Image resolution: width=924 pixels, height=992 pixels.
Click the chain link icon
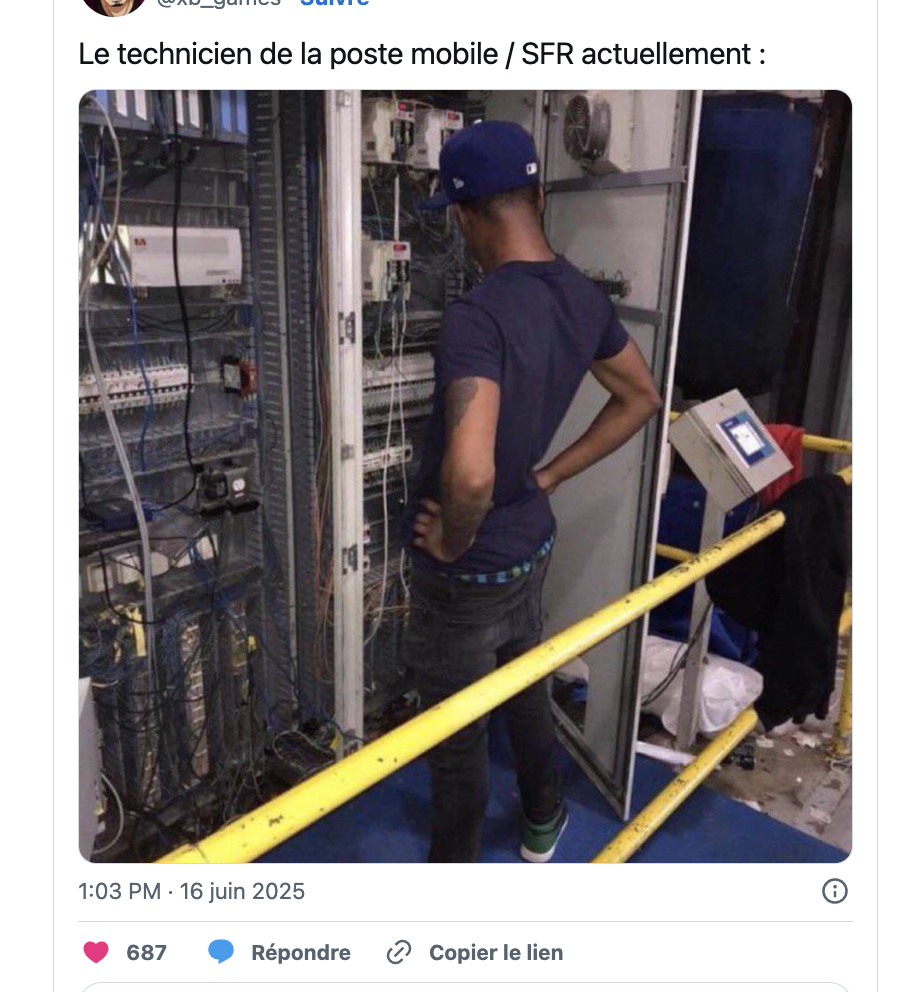pyautogui.click(x=399, y=952)
